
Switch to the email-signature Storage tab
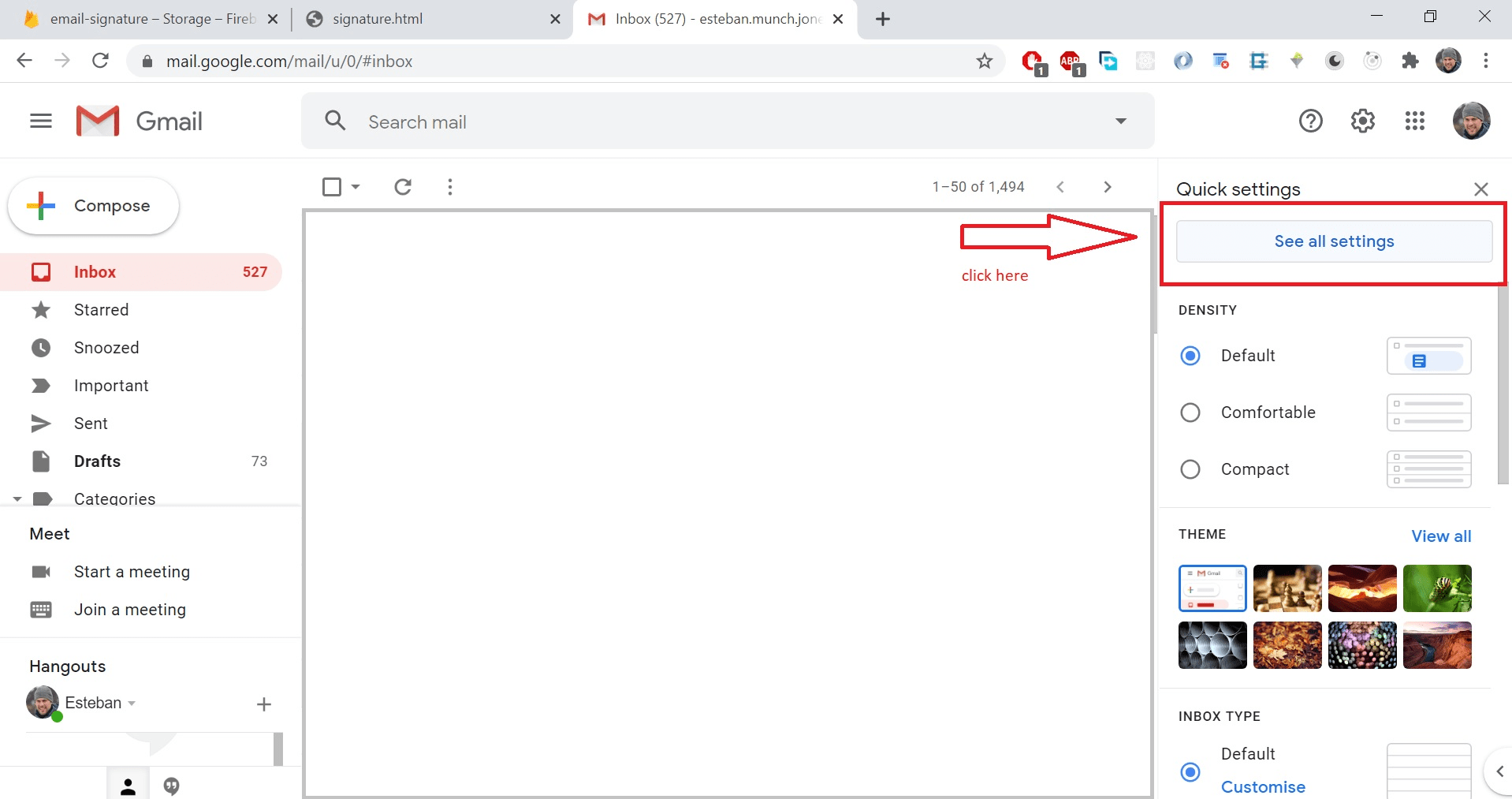150,19
